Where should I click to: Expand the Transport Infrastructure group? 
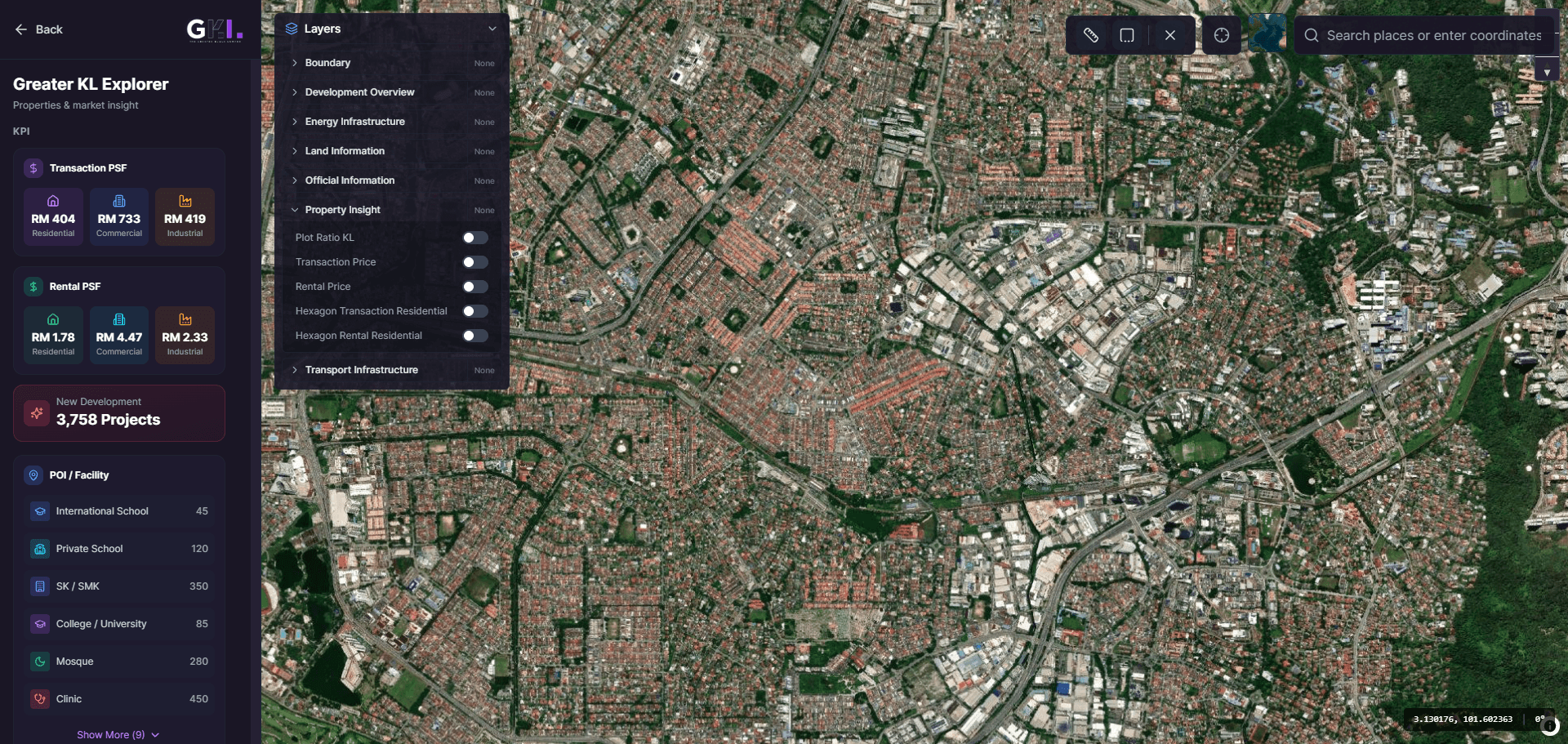coord(393,370)
